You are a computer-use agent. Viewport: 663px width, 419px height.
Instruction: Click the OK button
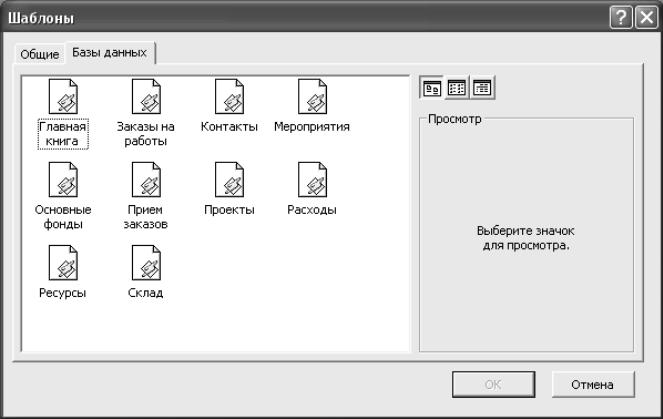(493, 384)
